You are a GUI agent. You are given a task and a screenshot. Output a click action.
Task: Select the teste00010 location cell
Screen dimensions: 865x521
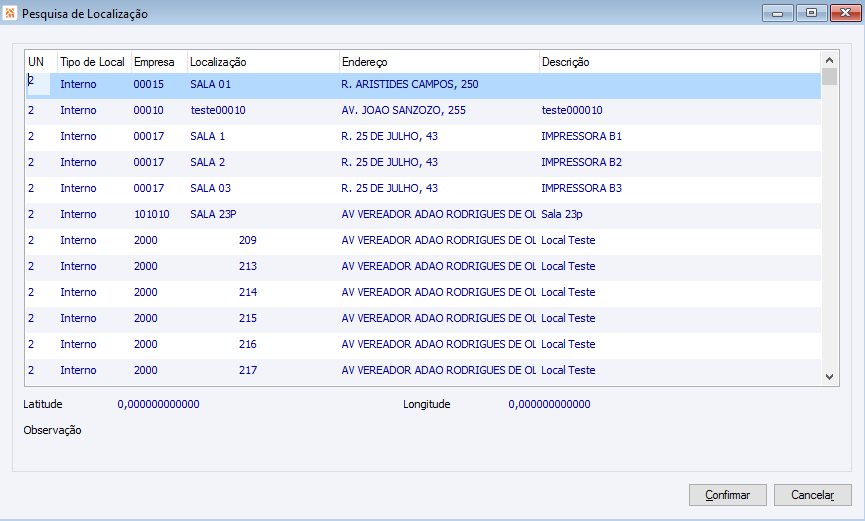(x=218, y=110)
